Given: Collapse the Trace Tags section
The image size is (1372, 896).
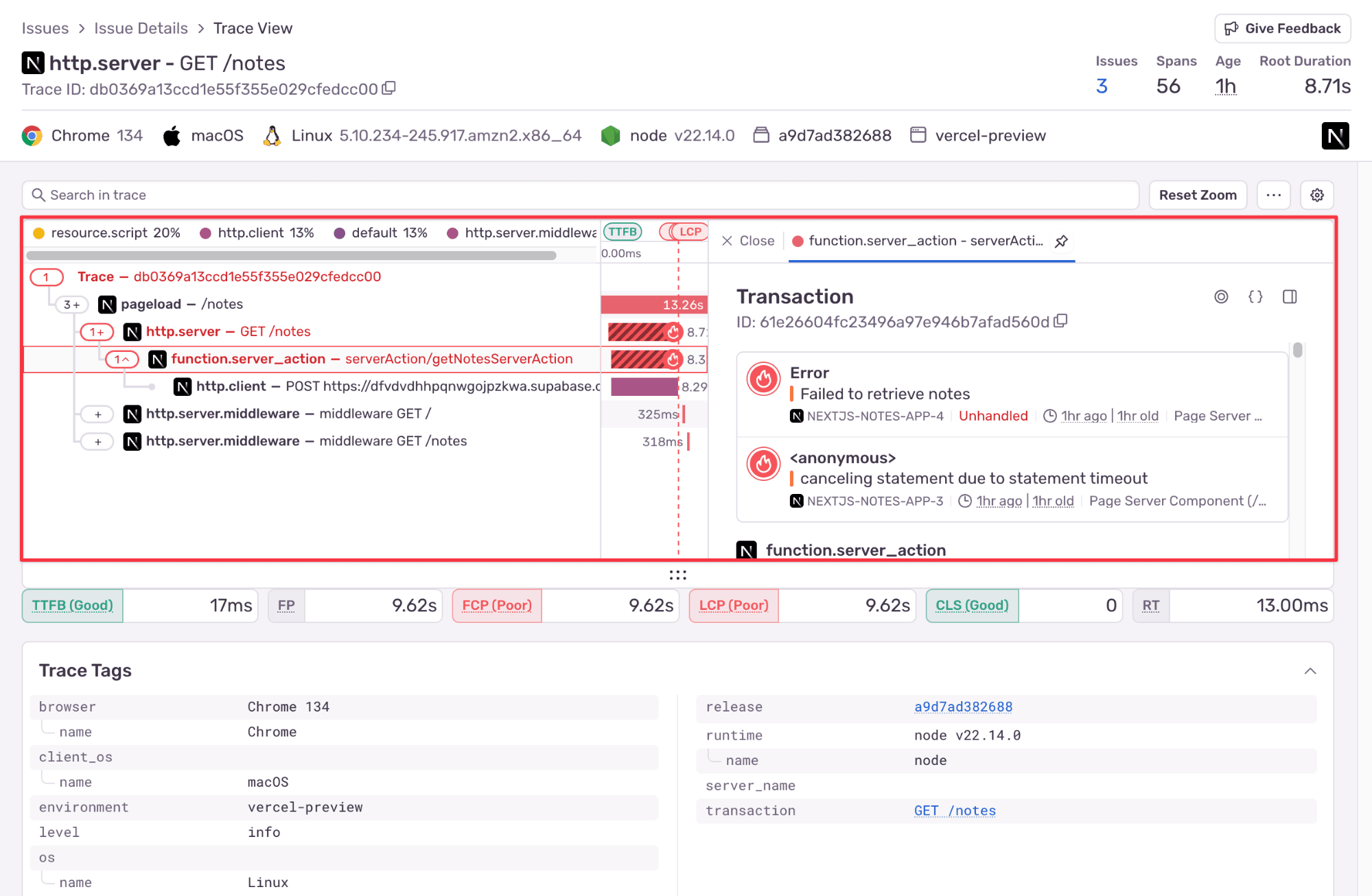Looking at the screenshot, I should [1310, 671].
